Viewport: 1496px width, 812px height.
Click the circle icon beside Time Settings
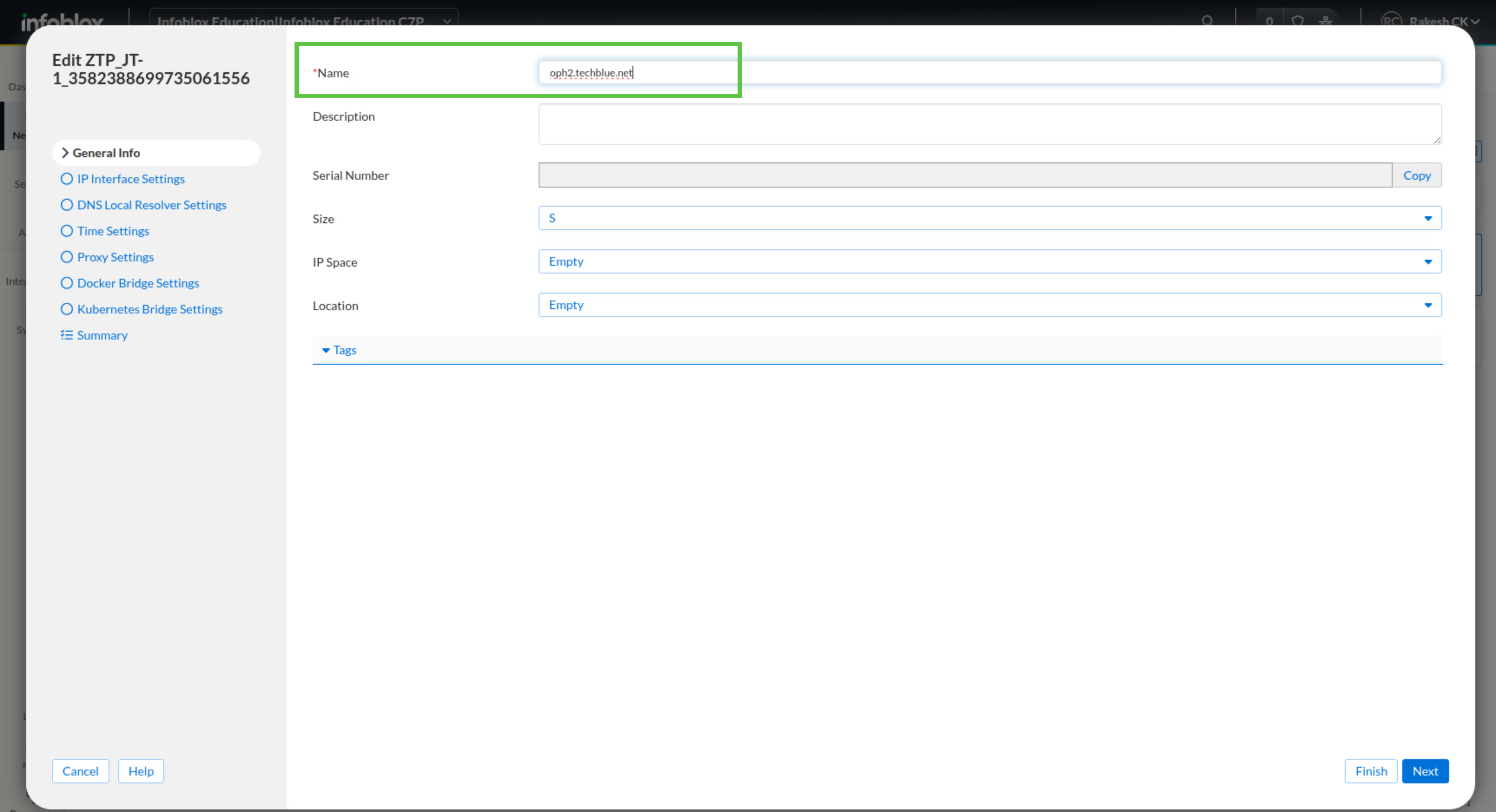[67, 231]
